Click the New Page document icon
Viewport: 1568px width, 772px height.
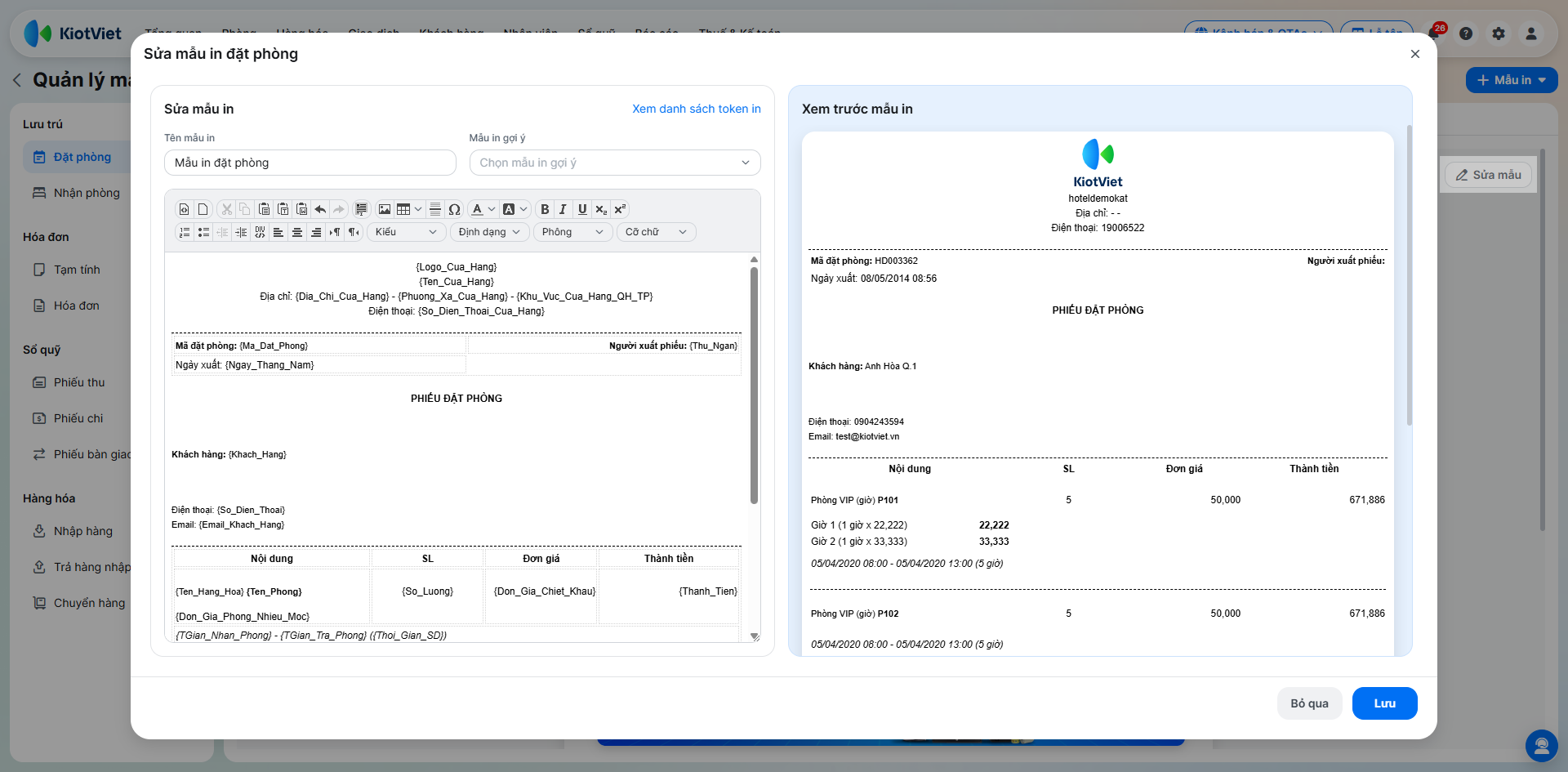(x=203, y=209)
